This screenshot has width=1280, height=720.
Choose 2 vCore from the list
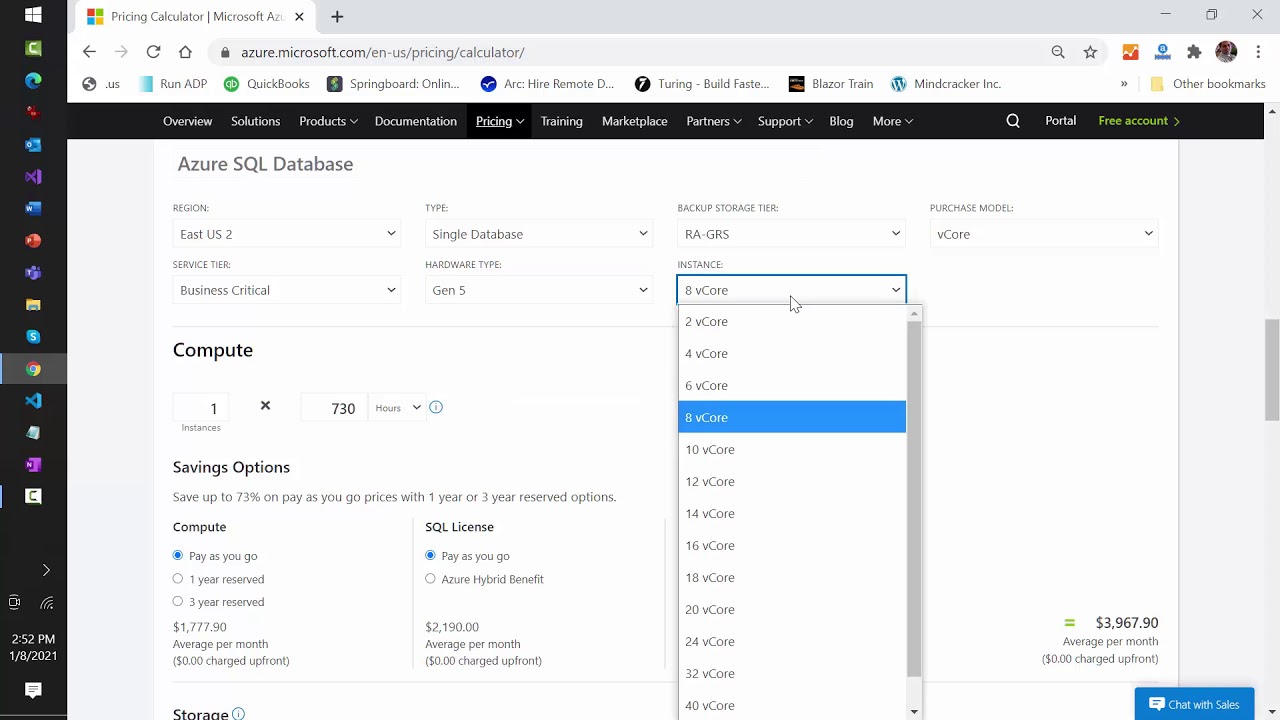[792, 321]
